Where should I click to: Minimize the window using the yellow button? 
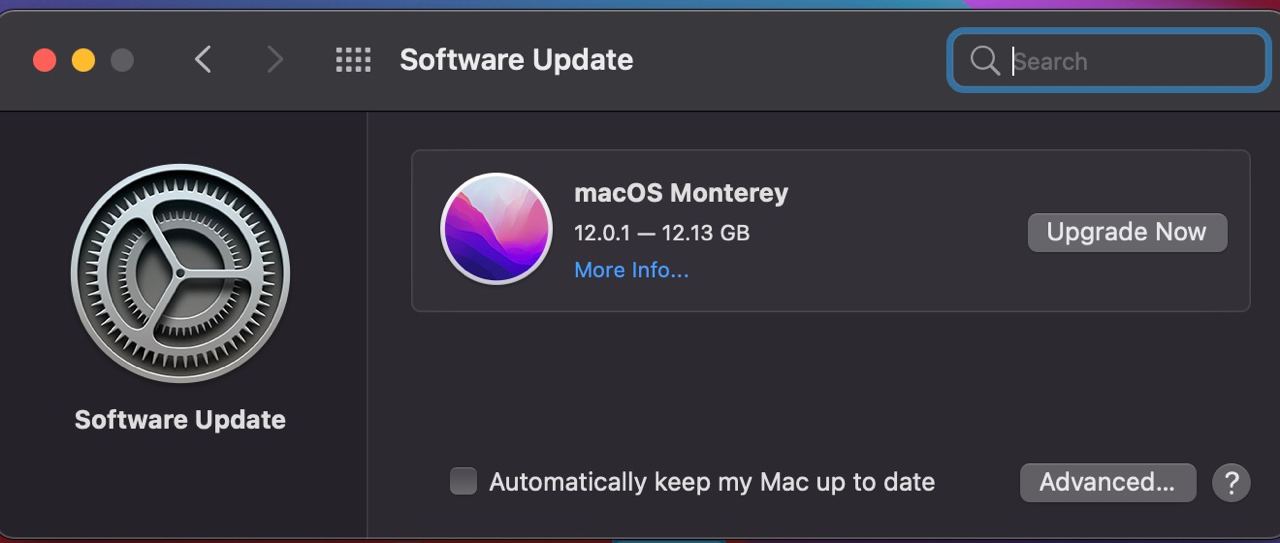[83, 60]
